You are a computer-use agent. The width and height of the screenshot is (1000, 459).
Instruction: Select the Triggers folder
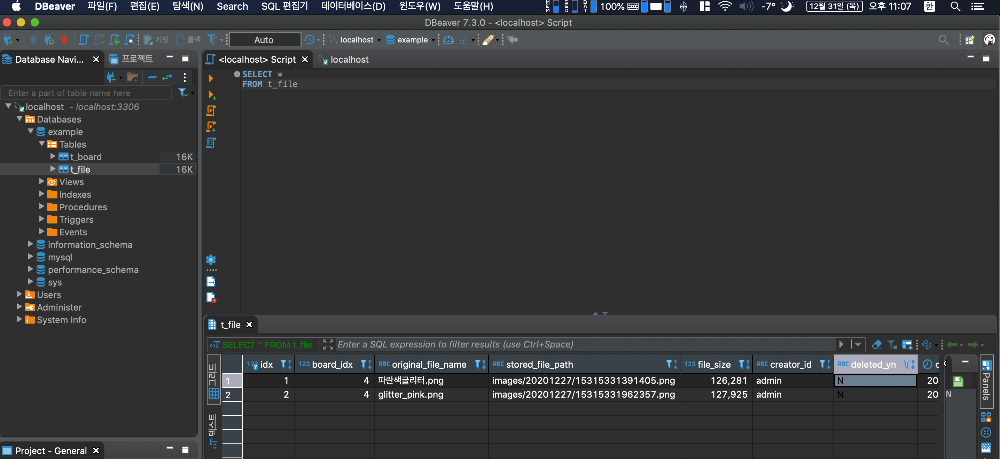point(76,219)
